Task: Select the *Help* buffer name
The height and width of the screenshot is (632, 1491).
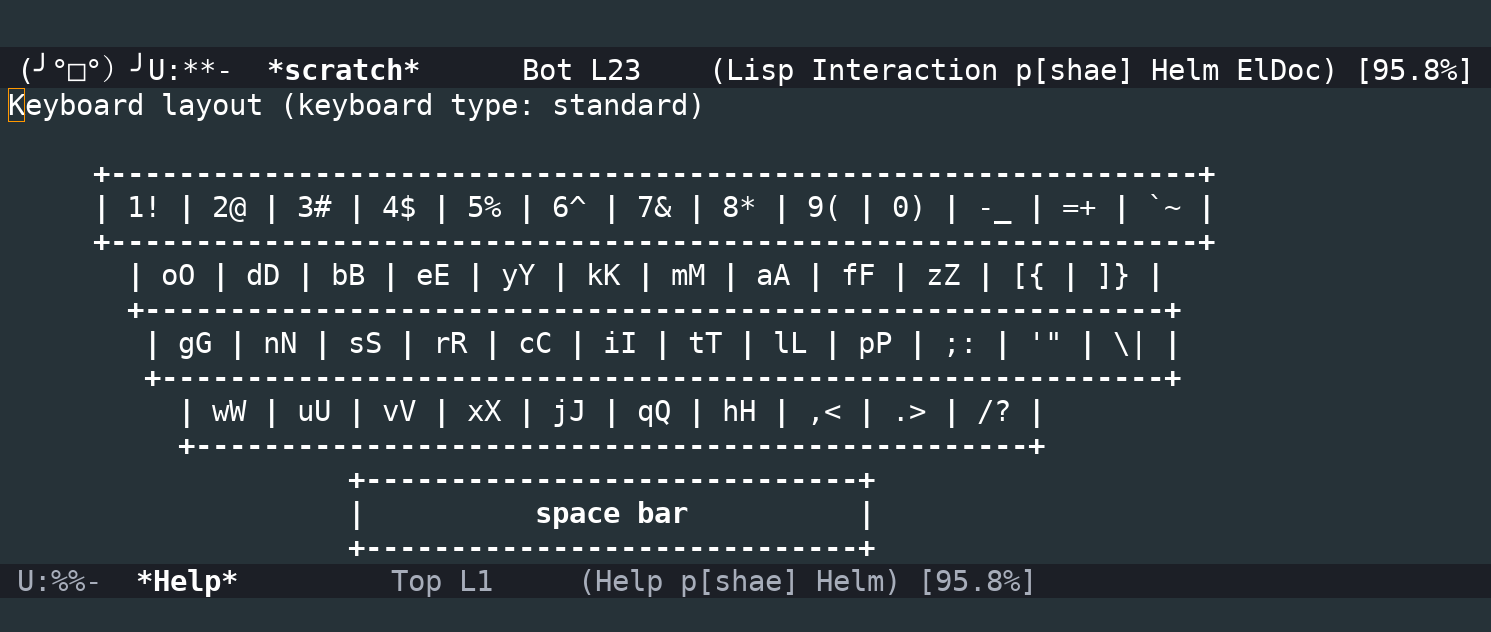Action: tap(186, 580)
